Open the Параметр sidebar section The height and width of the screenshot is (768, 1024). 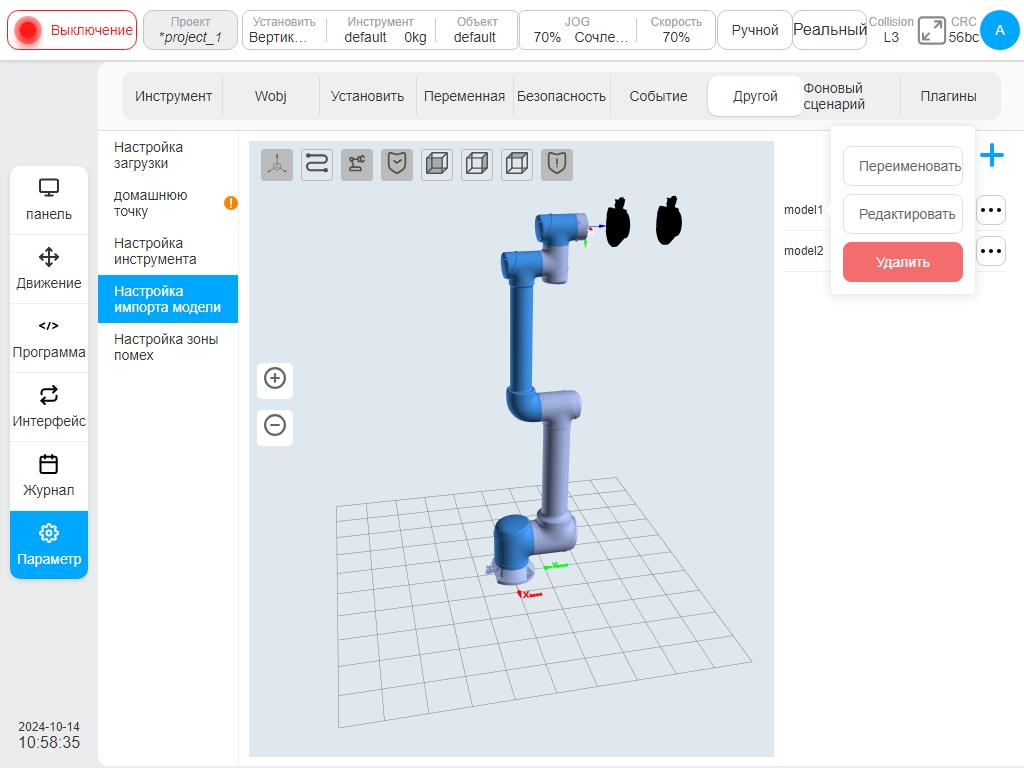49,545
